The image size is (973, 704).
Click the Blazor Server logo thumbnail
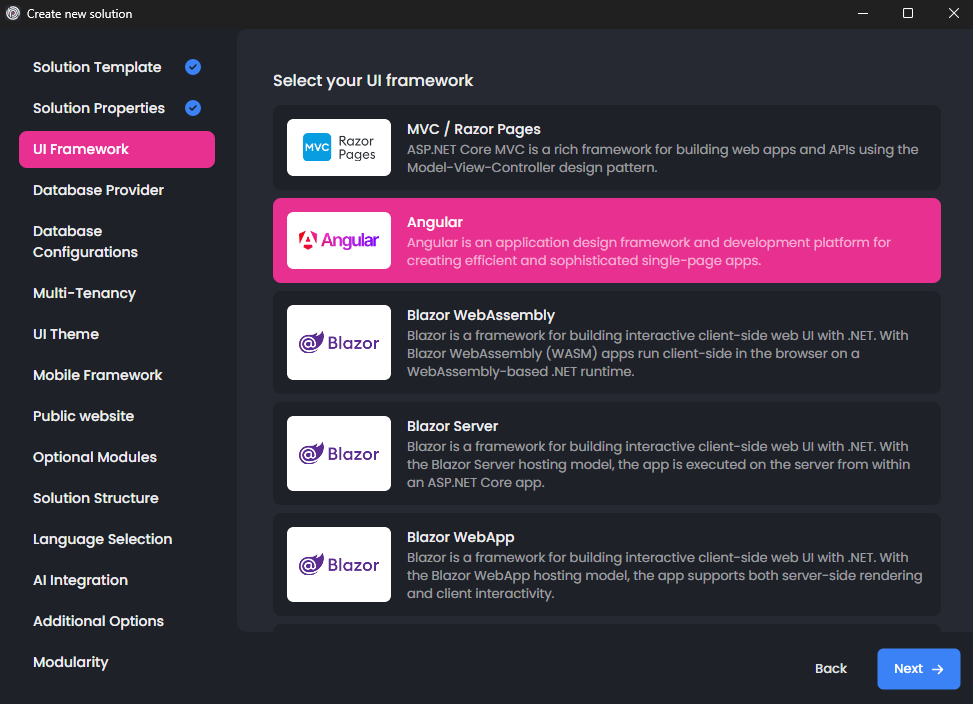click(339, 453)
